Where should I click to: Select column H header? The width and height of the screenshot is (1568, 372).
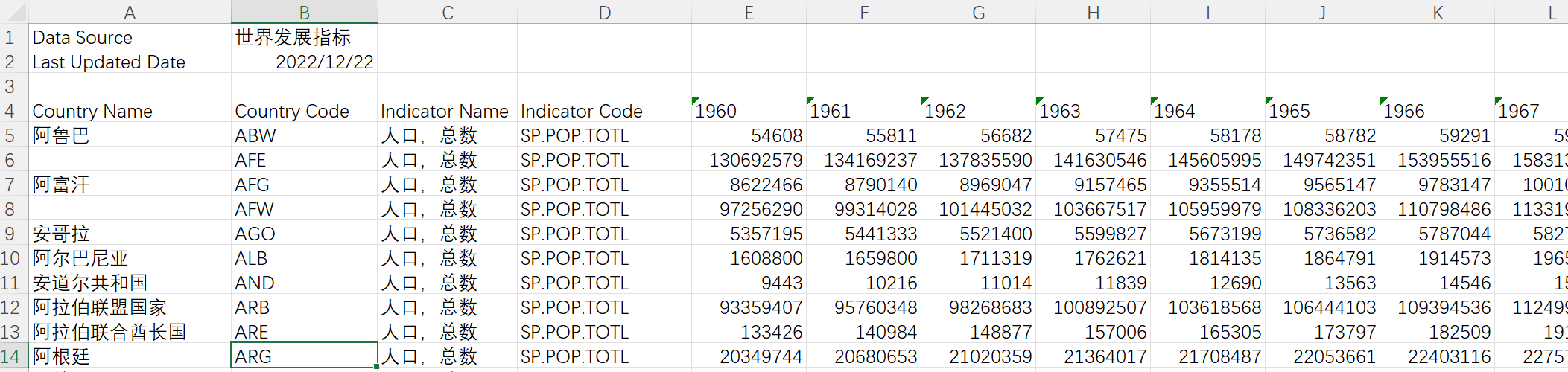1093,12
